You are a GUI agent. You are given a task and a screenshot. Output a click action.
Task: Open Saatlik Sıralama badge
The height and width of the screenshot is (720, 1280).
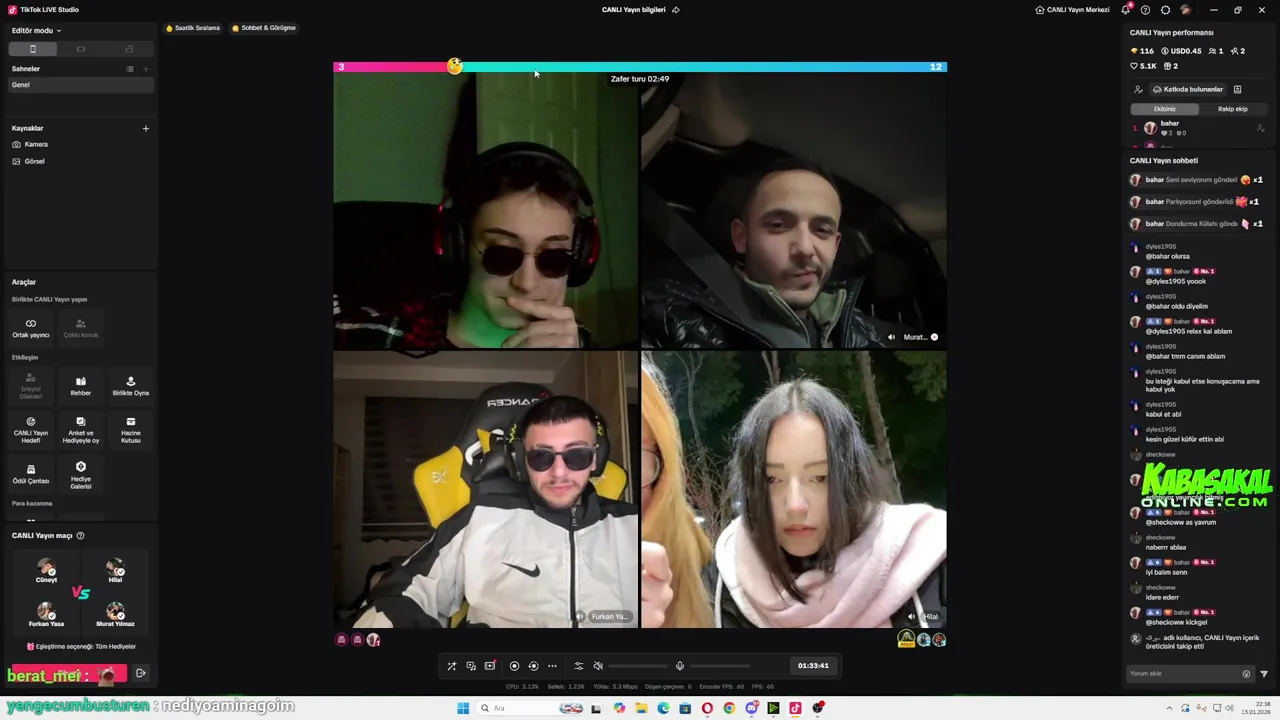tap(193, 28)
